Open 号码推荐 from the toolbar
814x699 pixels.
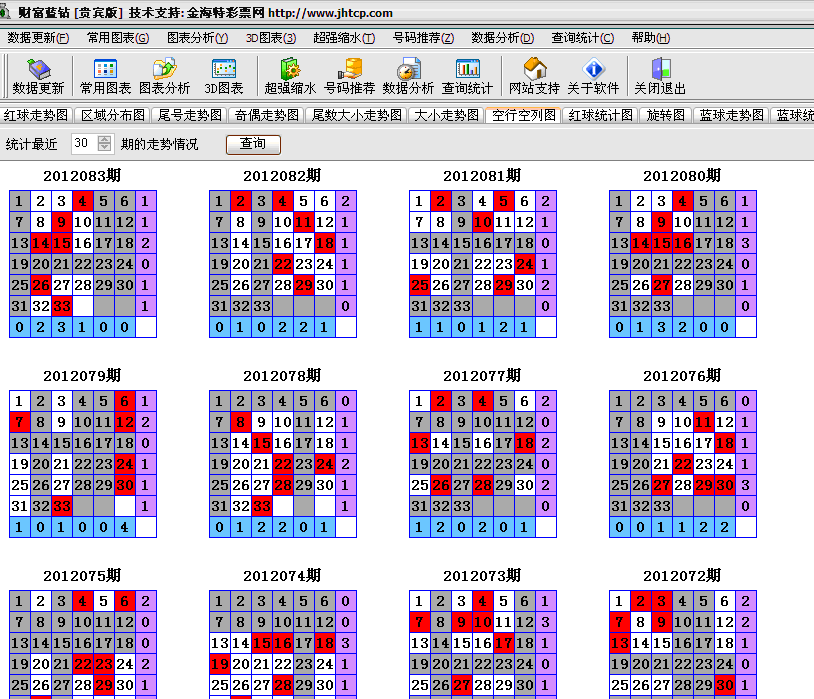click(x=350, y=76)
